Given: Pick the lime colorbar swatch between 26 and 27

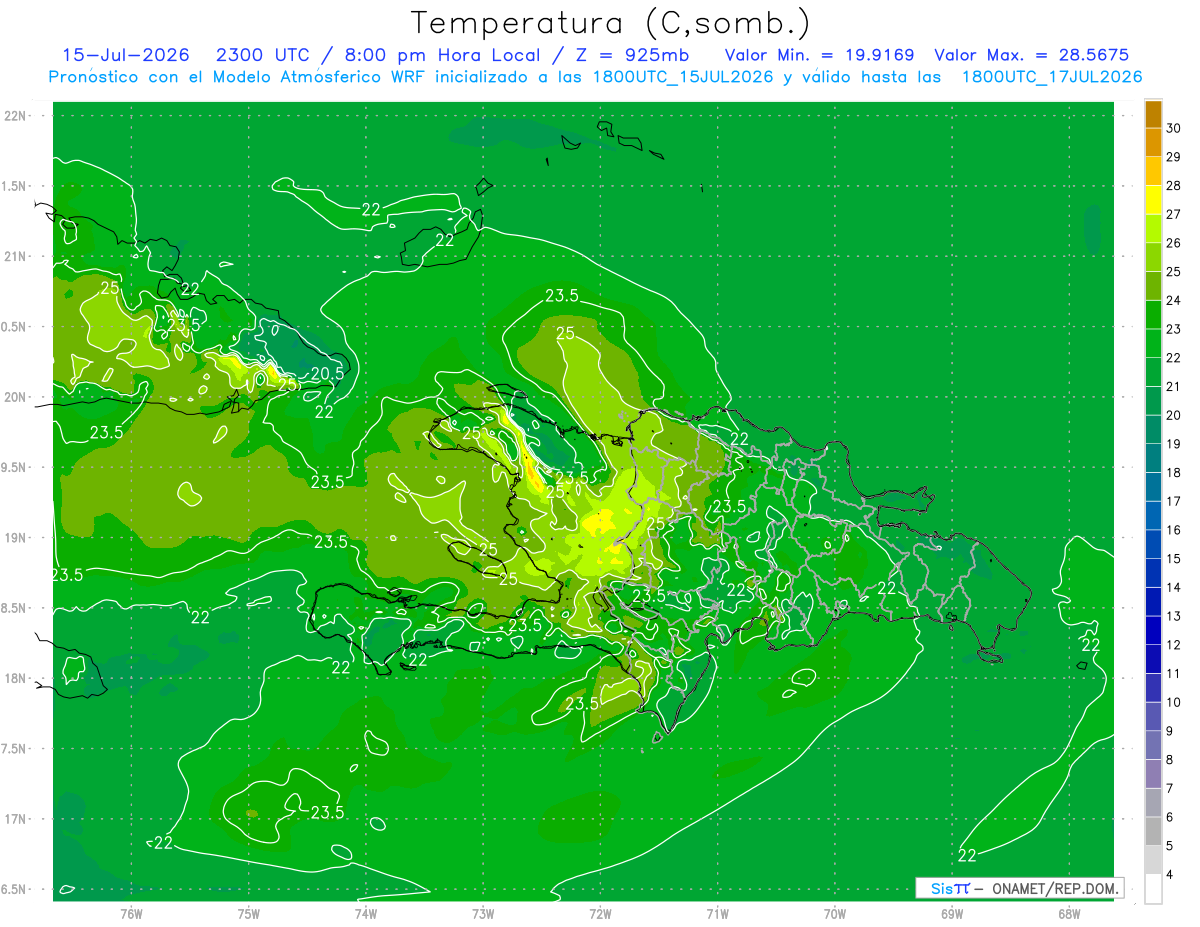Looking at the screenshot, I should 1153,229.
